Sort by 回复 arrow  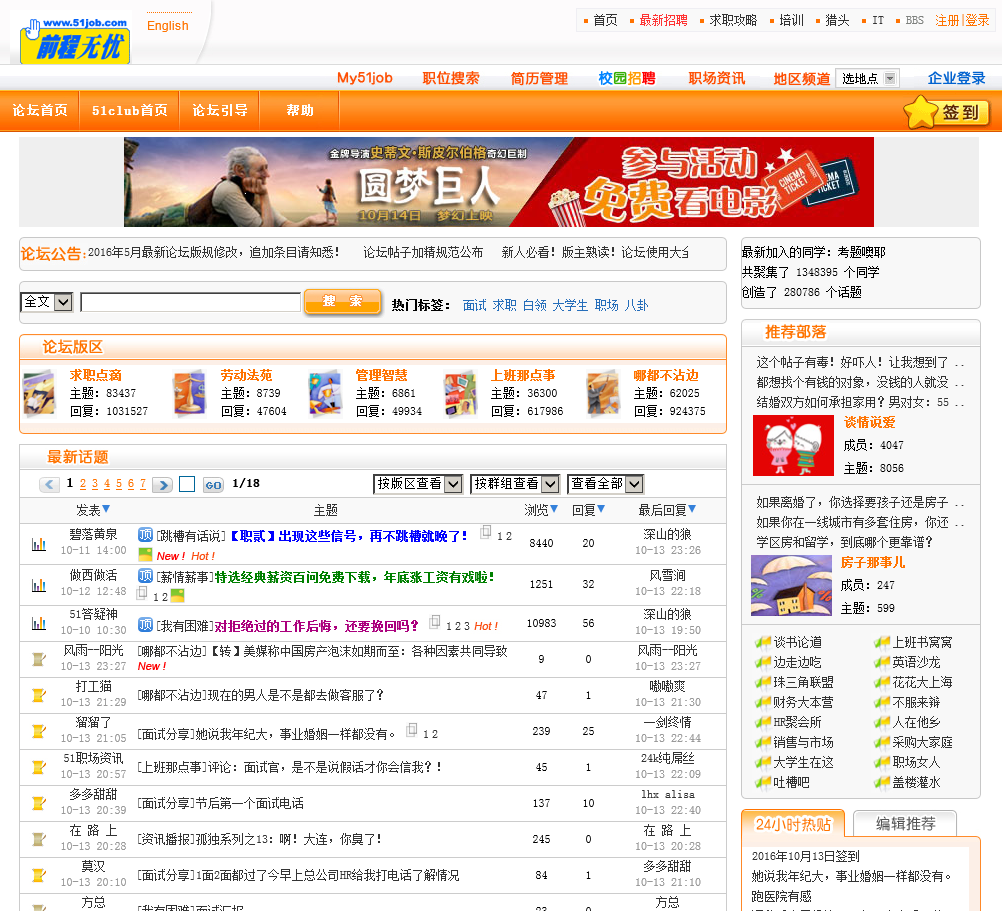pyautogui.click(x=601, y=509)
